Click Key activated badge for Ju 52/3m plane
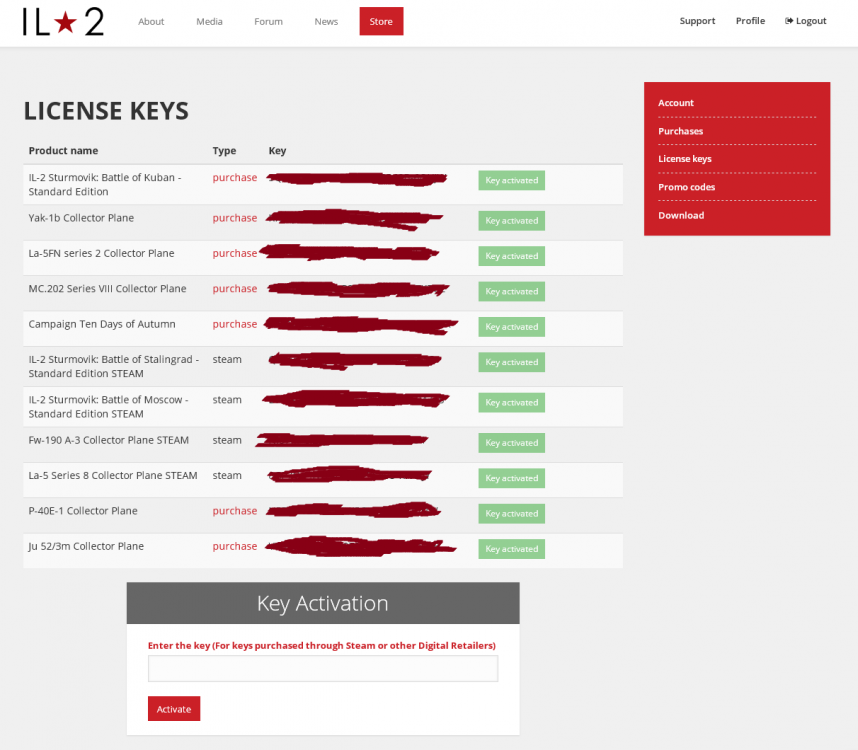This screenshot has height=750, width=858. 511,548
